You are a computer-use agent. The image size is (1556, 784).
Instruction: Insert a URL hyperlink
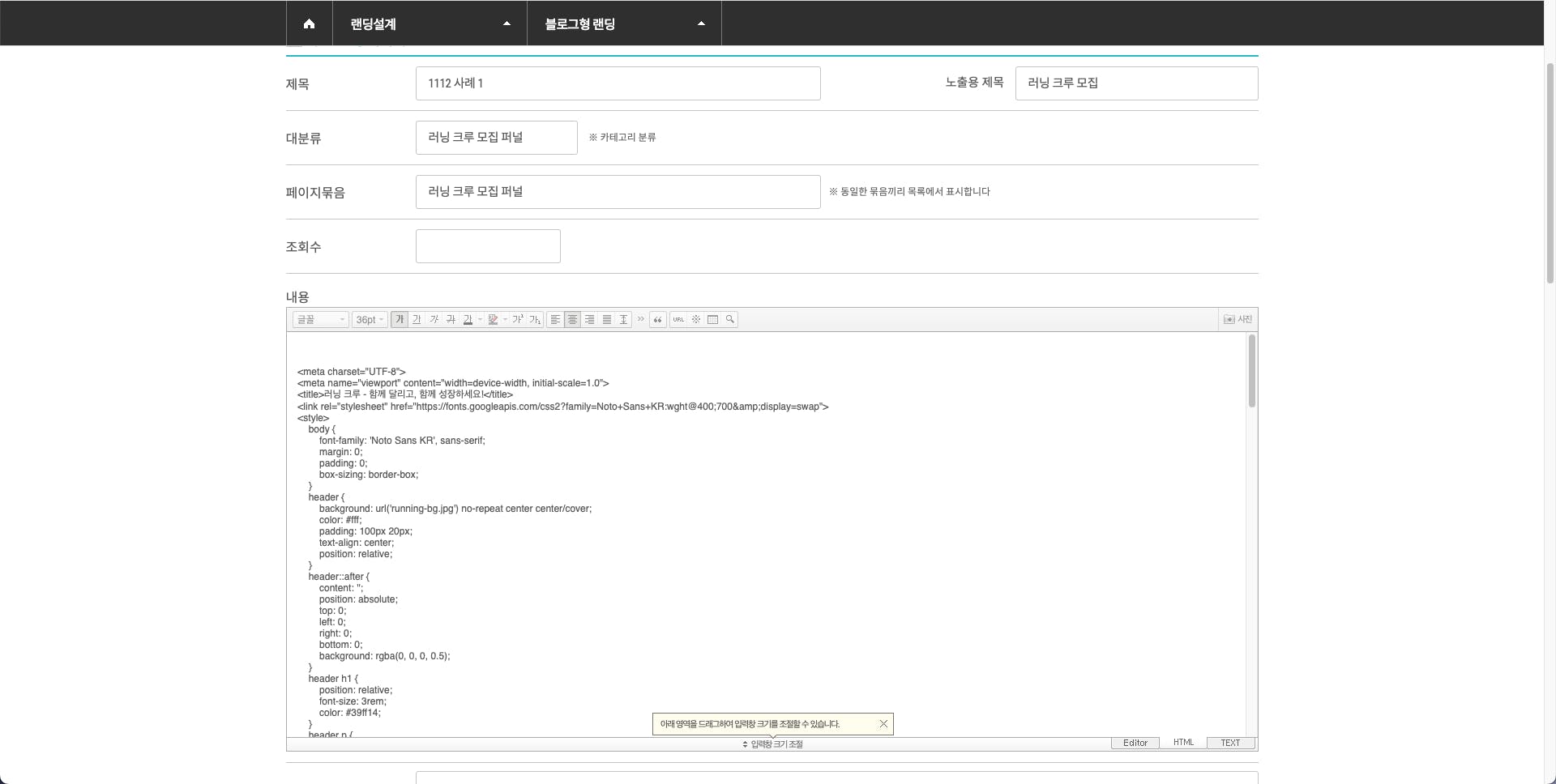678,320
